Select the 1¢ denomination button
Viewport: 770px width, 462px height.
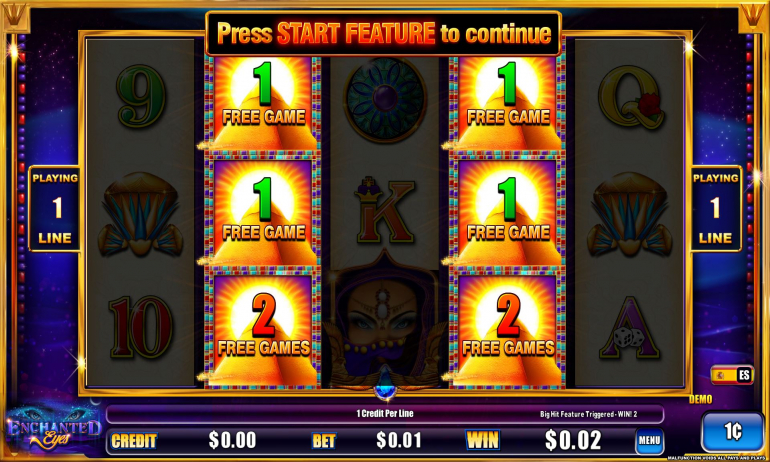(x=732, y=432)
